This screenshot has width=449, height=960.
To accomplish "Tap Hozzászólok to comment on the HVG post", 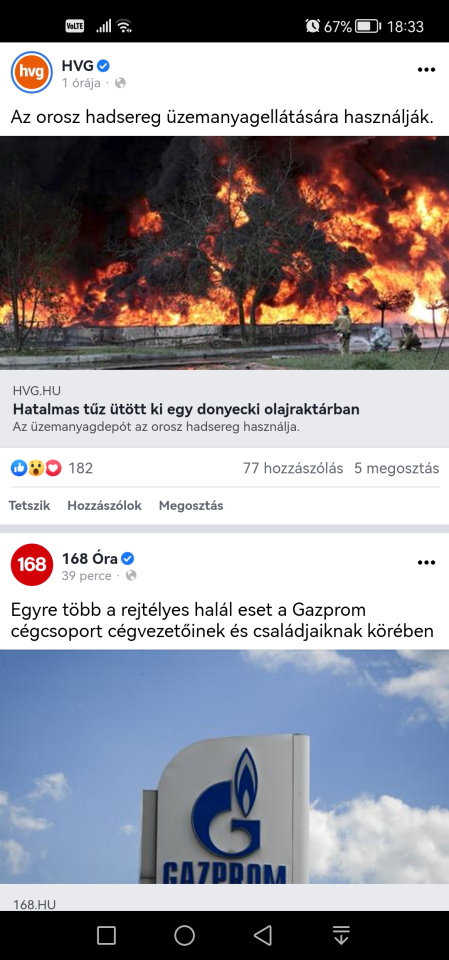I will 105,506.
